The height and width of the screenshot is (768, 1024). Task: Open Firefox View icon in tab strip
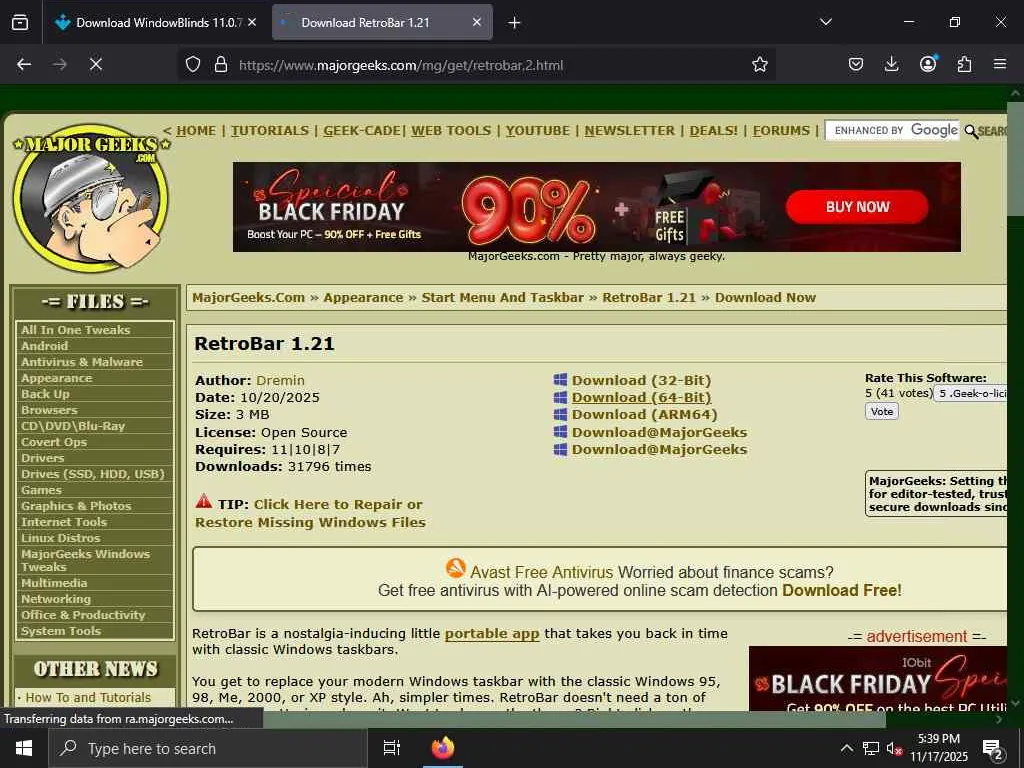click(20, 22)
